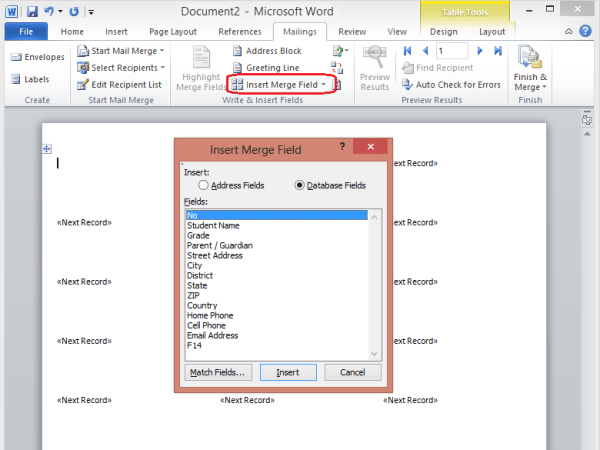The width and height of the screenshot is (600, 450).
Task: Open the Finish & Merge dropdown
Action: [530, 68]
